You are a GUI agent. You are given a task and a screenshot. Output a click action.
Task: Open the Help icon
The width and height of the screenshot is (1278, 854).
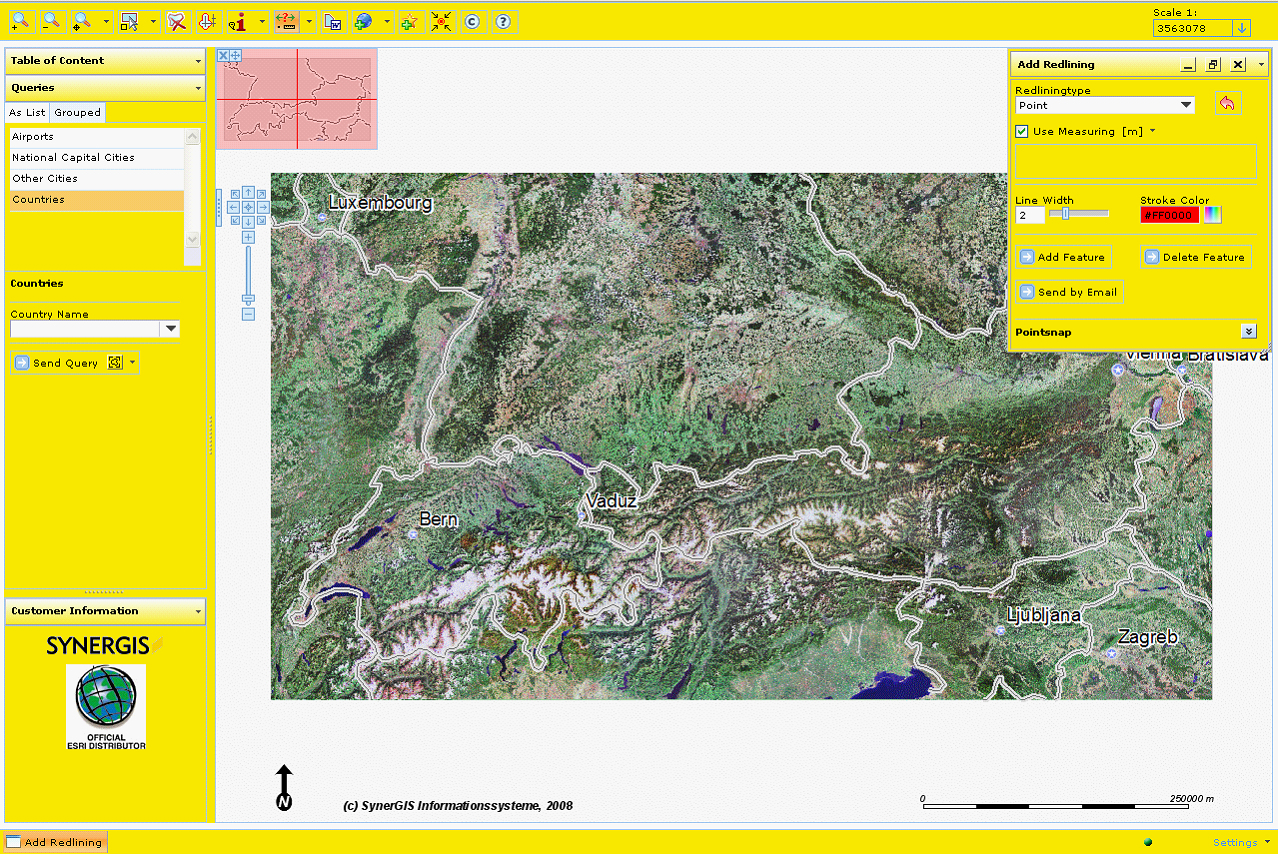point(503,21)
